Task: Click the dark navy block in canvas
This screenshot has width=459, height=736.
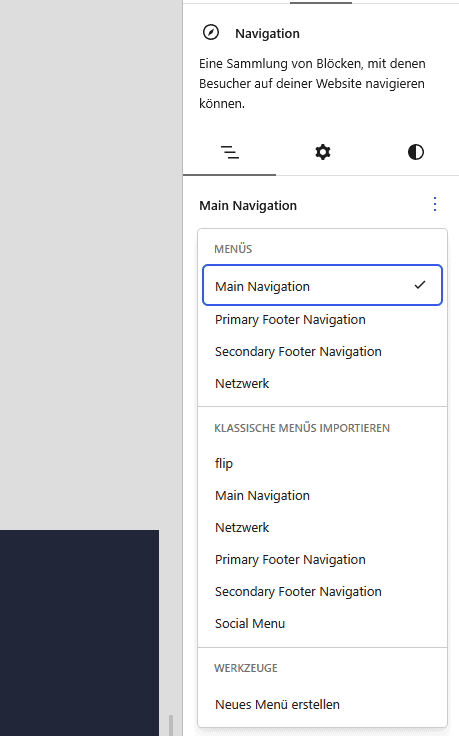Action: tap(79, 633)
